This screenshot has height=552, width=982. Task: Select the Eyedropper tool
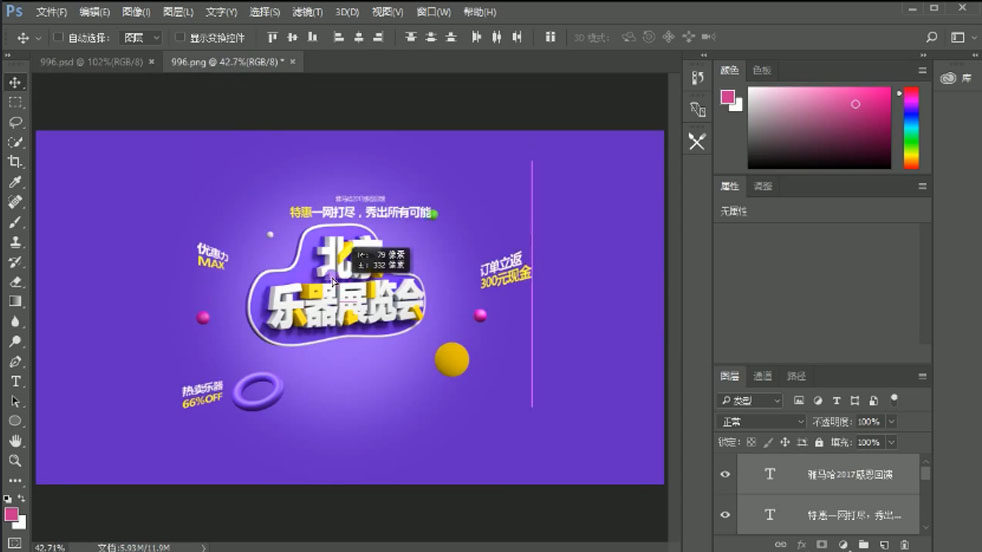(15, 182)
